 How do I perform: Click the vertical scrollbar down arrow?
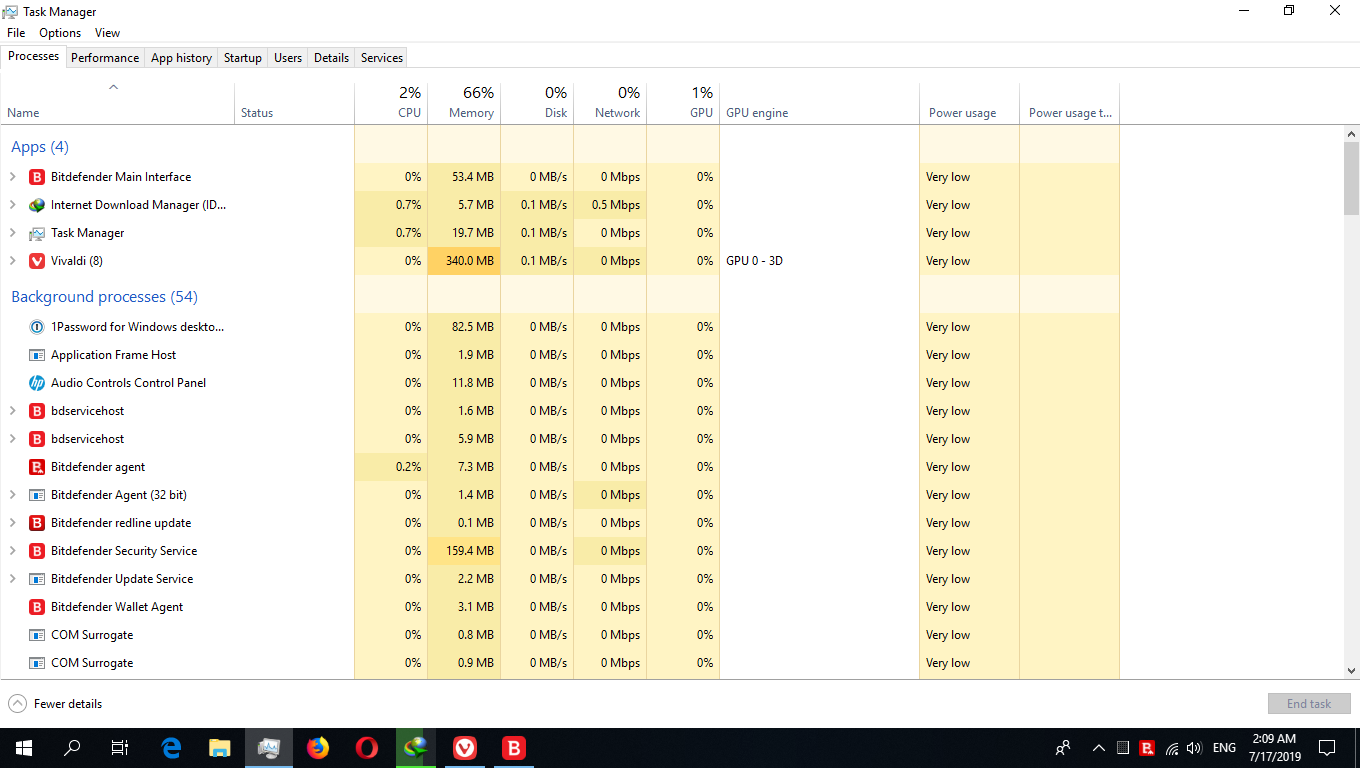[x=1351, y=672]
